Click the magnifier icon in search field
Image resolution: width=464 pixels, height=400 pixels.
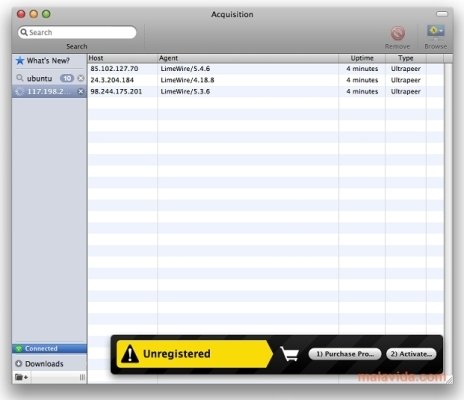click(24, 32)
